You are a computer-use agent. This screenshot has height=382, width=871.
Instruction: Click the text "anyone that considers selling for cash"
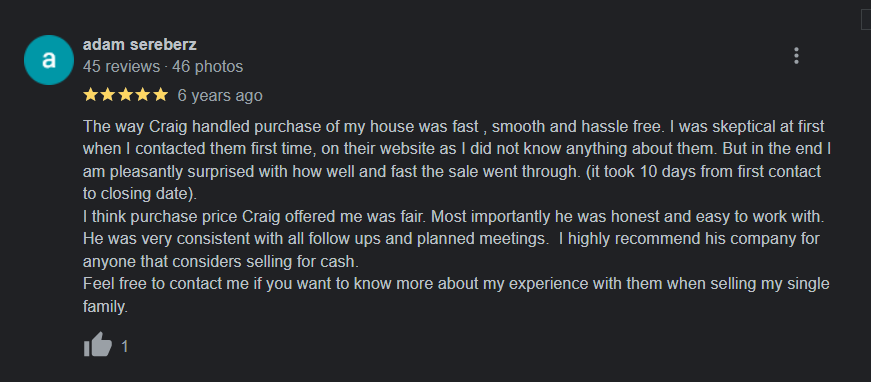click(221, 261)
